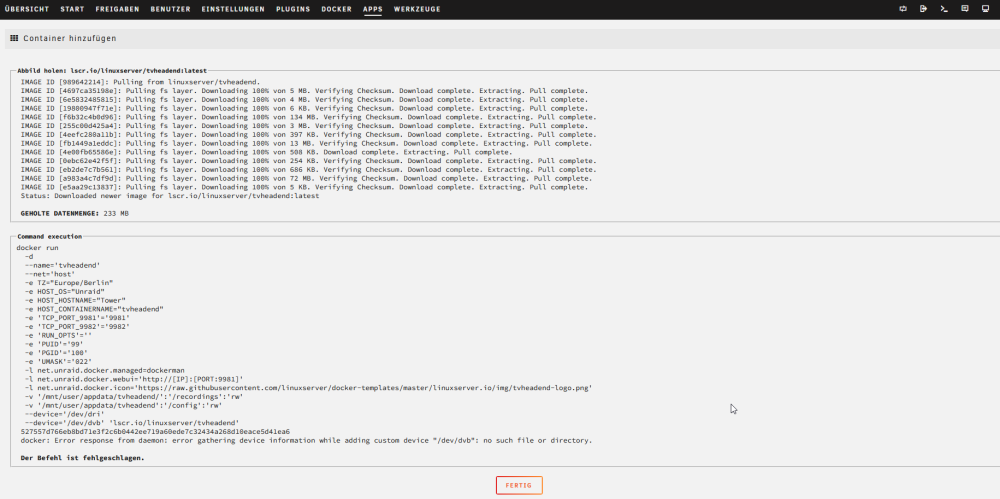Open the Werkzeuge menu
This screenshot has width=1000, height=499.
point(417,10)
